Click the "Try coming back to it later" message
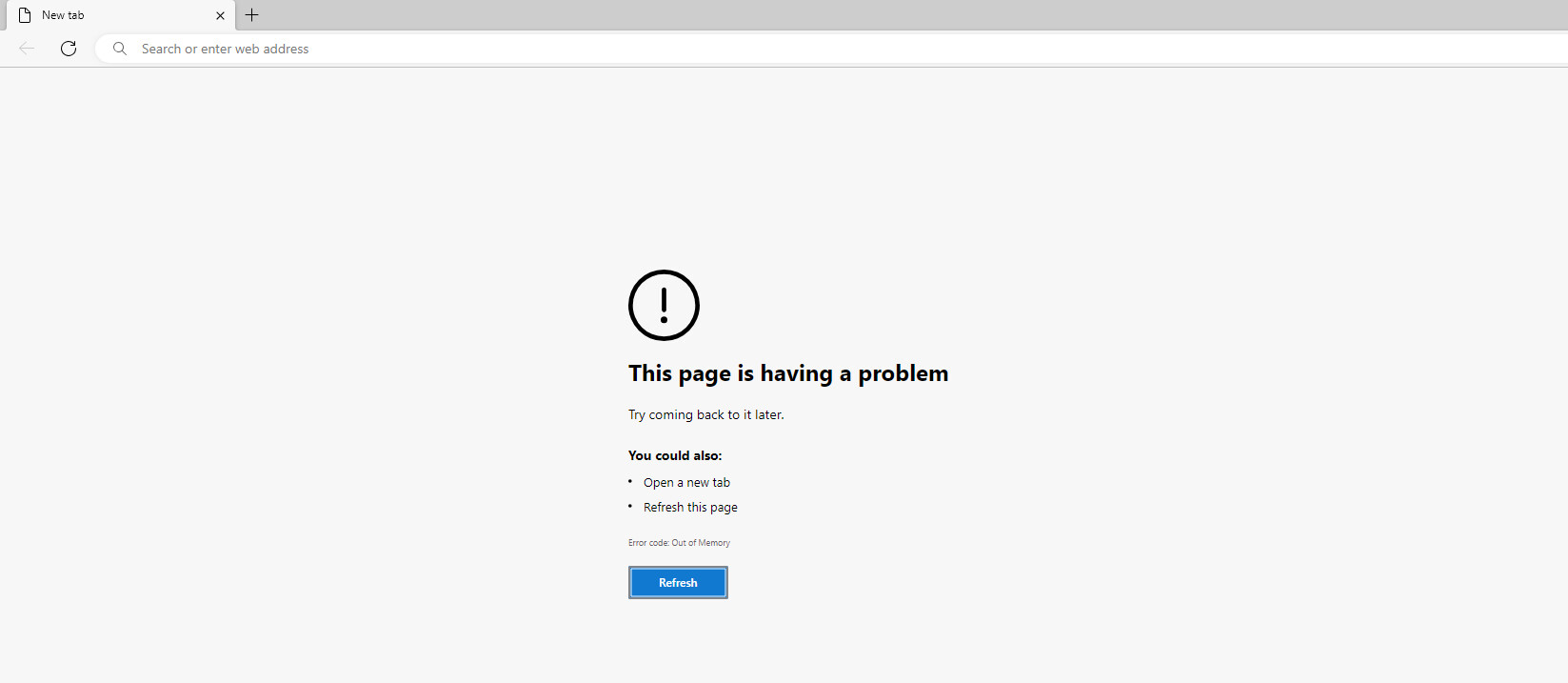 coord(706,415)
